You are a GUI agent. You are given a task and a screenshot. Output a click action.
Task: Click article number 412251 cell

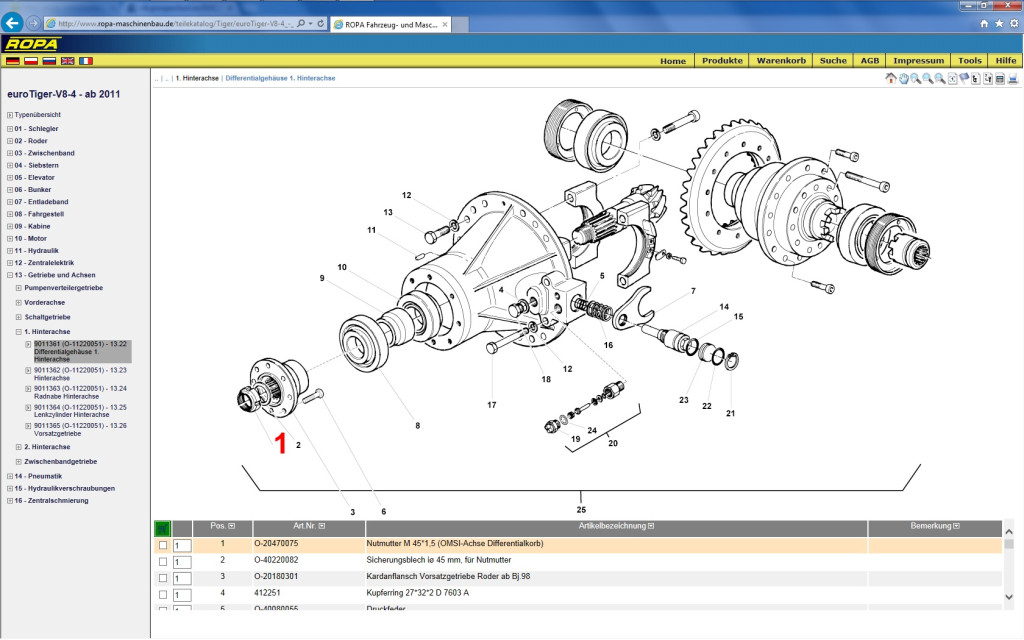[x=267, y=593]
